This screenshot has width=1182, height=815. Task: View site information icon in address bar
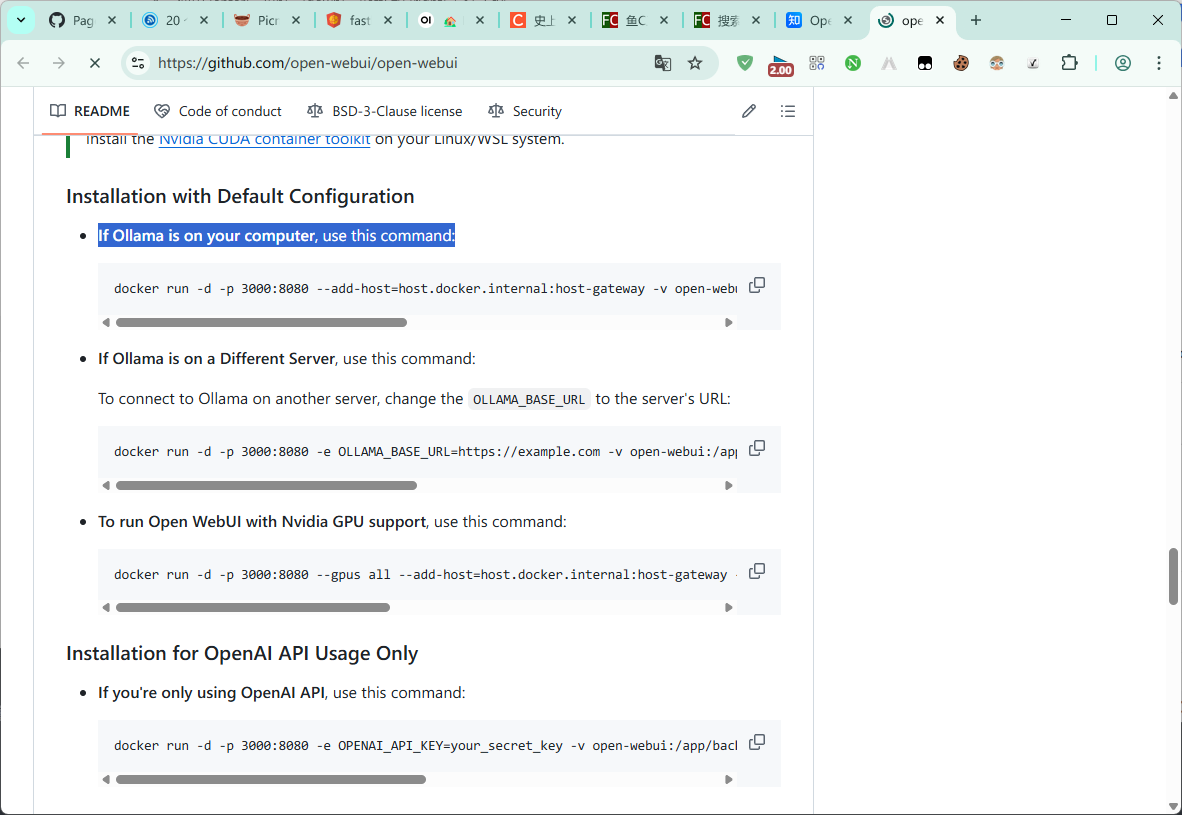[x=138, y=63]
